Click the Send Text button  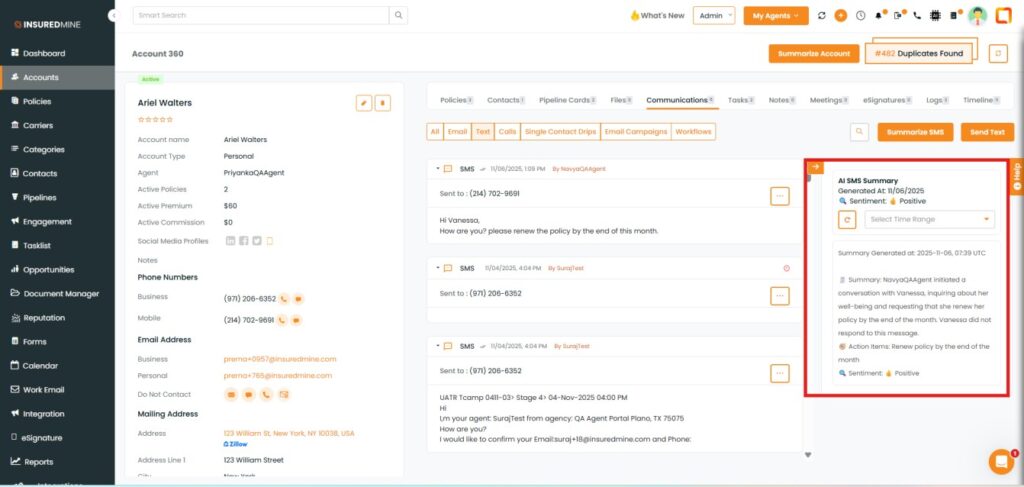(x=986, y=132)
